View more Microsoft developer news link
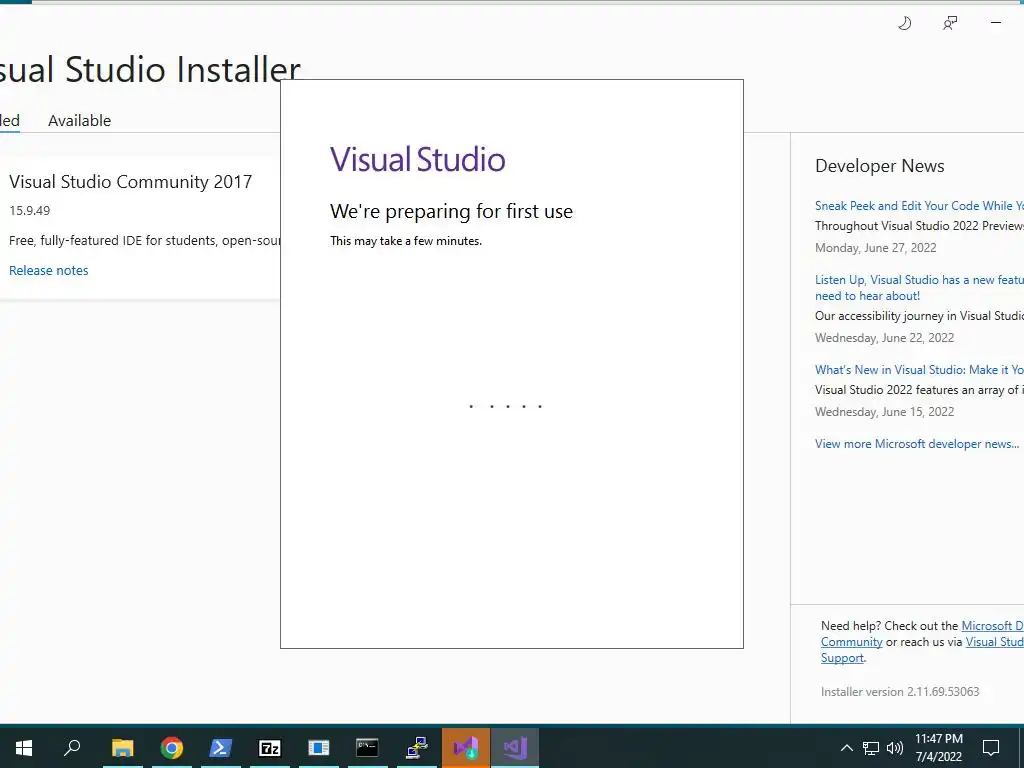The height and width of the screenshot is (768, 1024). click(x=917, y=443)
